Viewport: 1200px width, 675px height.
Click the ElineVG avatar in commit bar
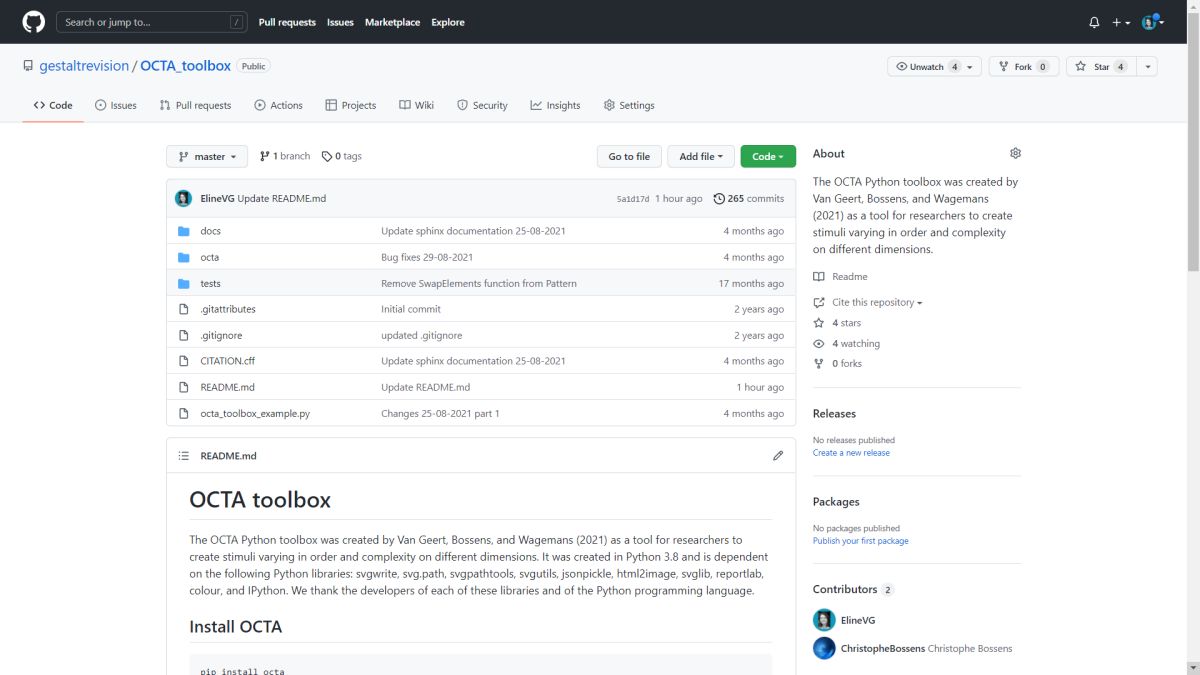pos(183,198)
